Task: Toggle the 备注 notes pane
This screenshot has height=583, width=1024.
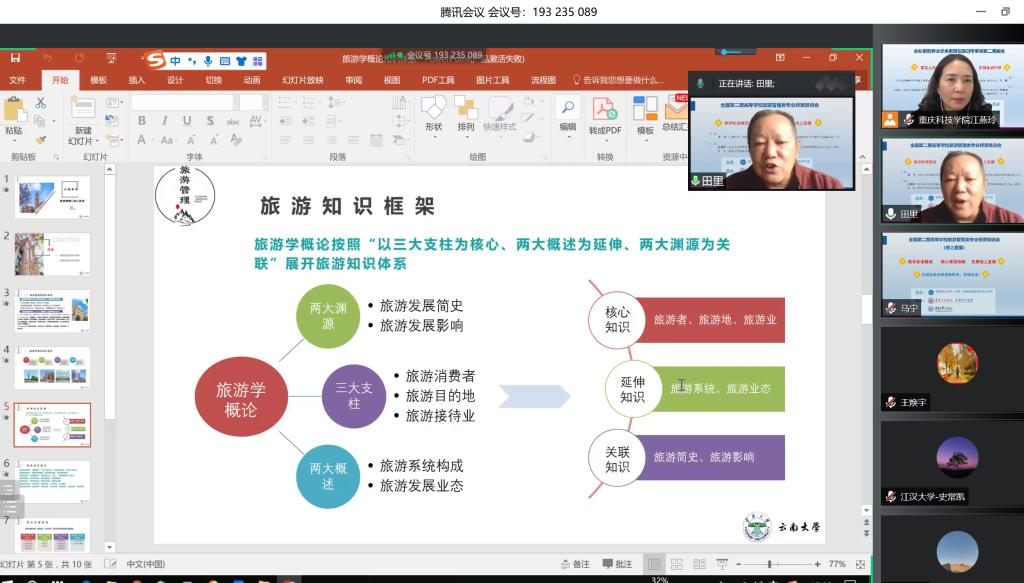Action: click(x=574, y=564)
